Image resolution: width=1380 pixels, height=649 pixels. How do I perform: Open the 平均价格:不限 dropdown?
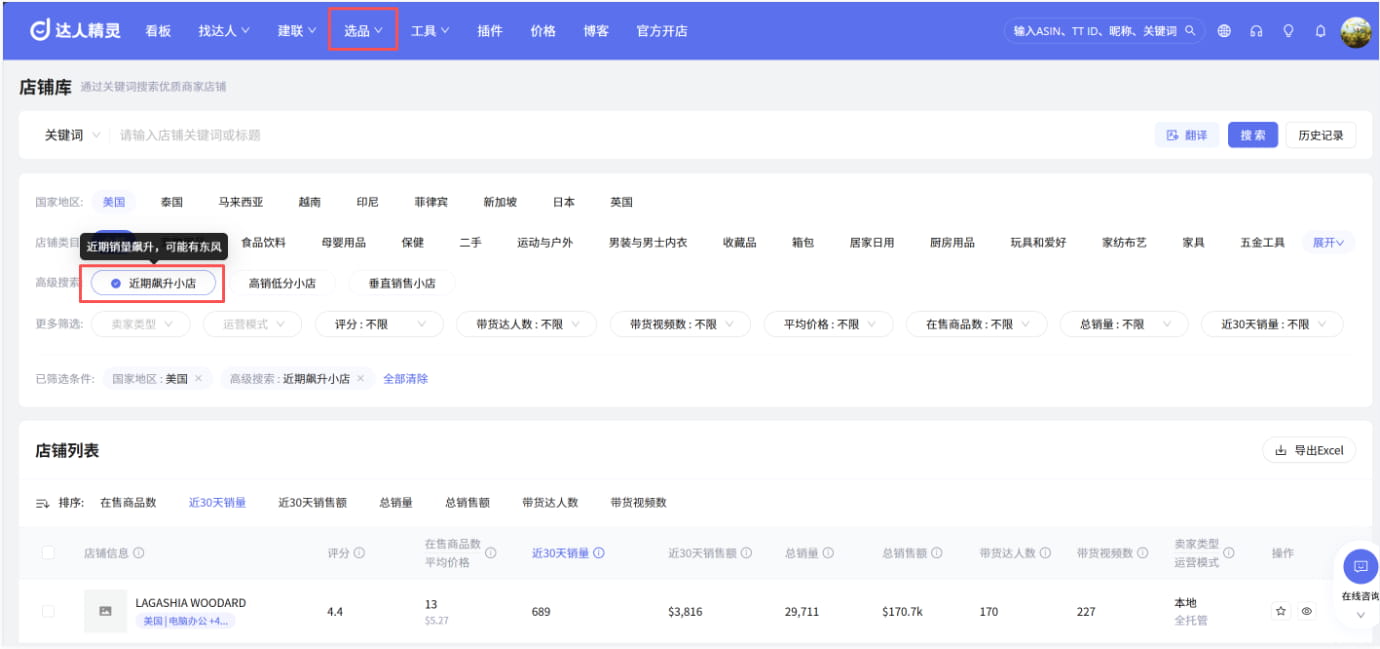click(828, 324)
